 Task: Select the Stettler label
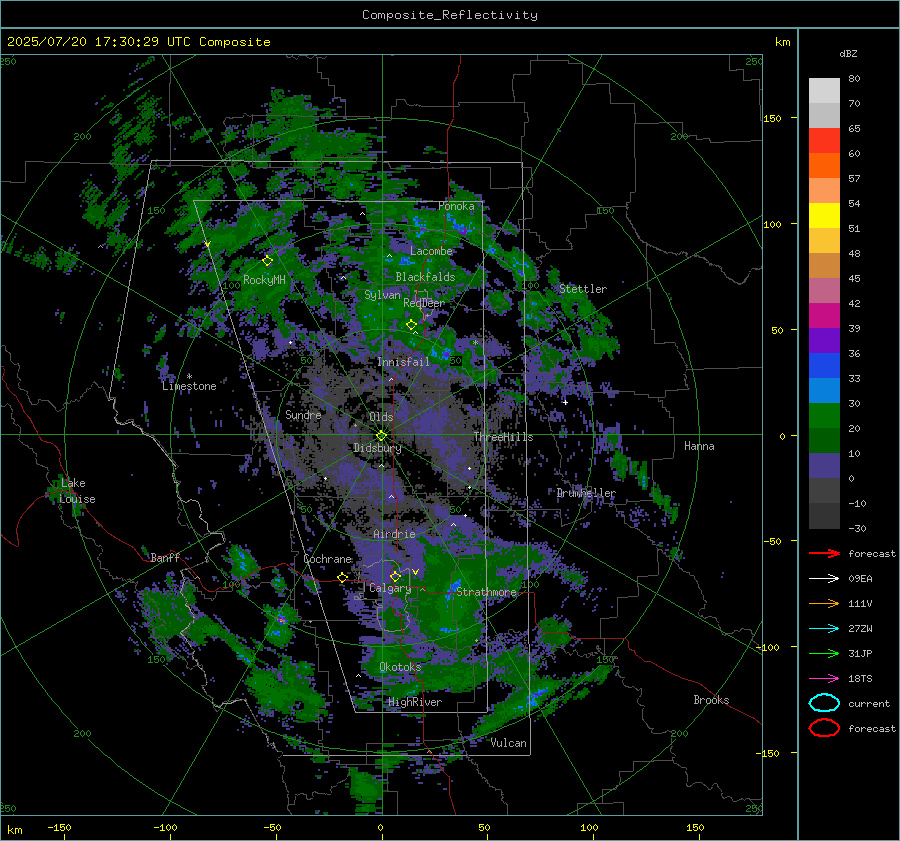tap(583, 289)
